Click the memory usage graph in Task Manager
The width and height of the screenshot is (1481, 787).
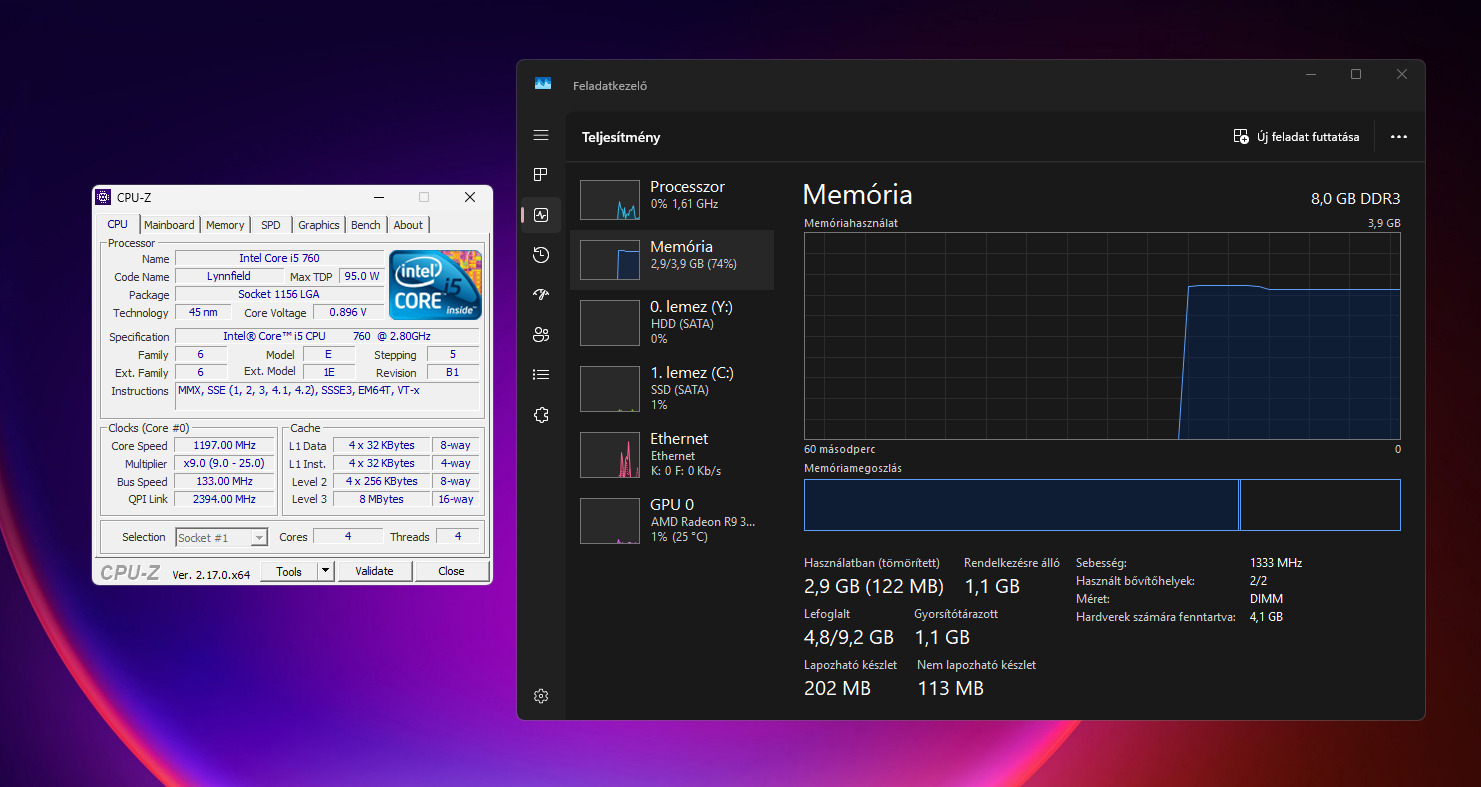(x=1102, y=336)
